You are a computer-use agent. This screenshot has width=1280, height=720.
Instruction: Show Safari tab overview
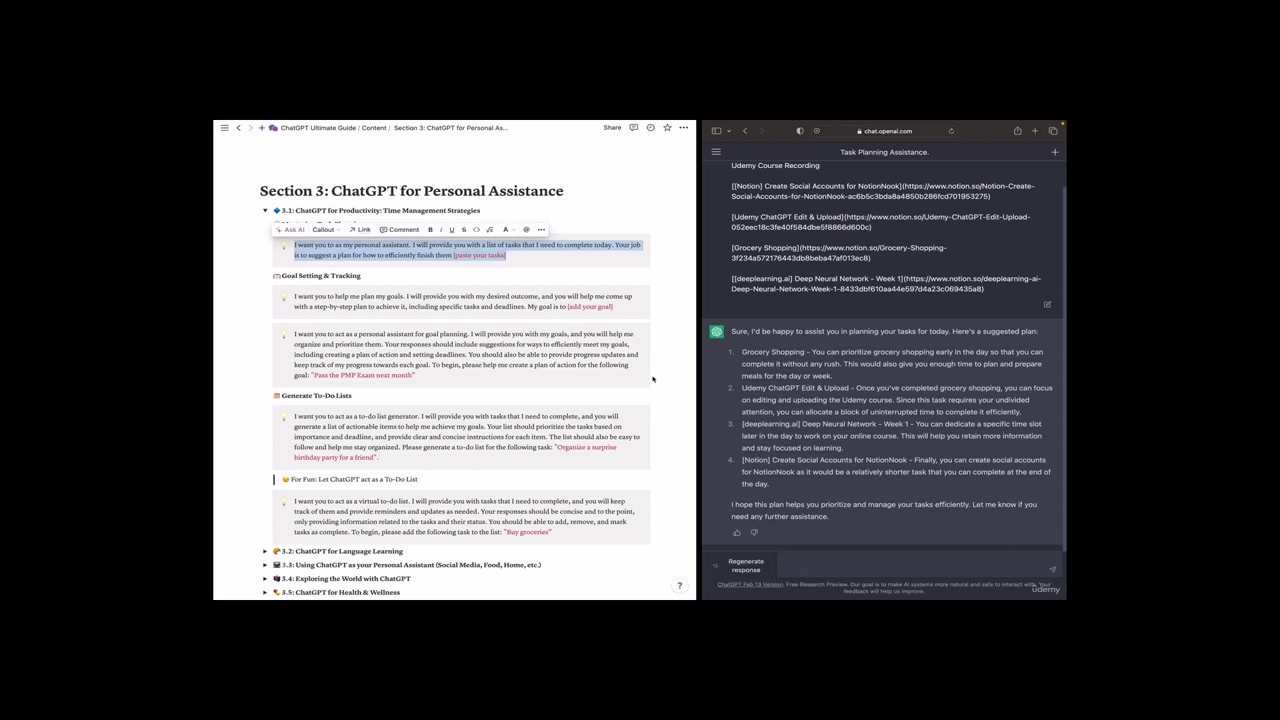[1053, 131]
